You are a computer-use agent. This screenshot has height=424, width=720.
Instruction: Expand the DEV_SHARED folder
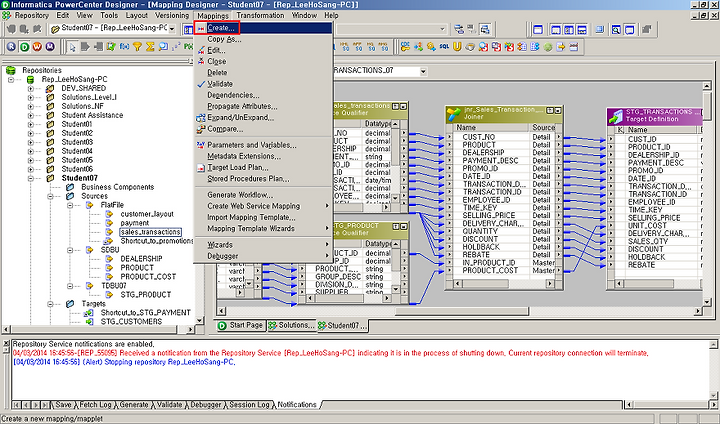coord(30,89)
